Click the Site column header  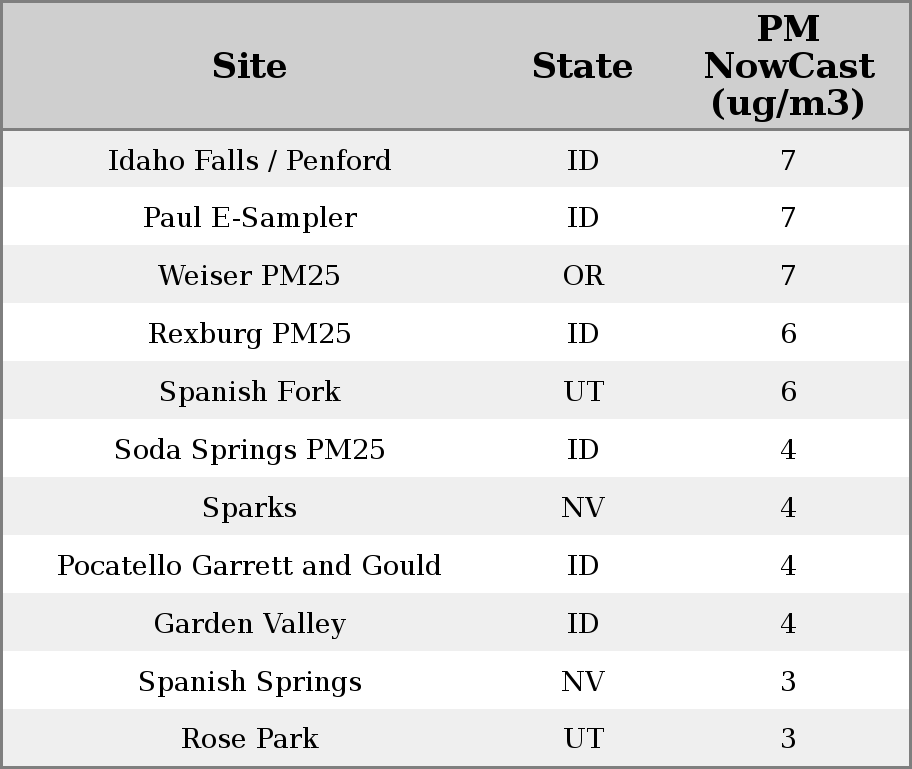pyautogui.click(x=249, y=66)
